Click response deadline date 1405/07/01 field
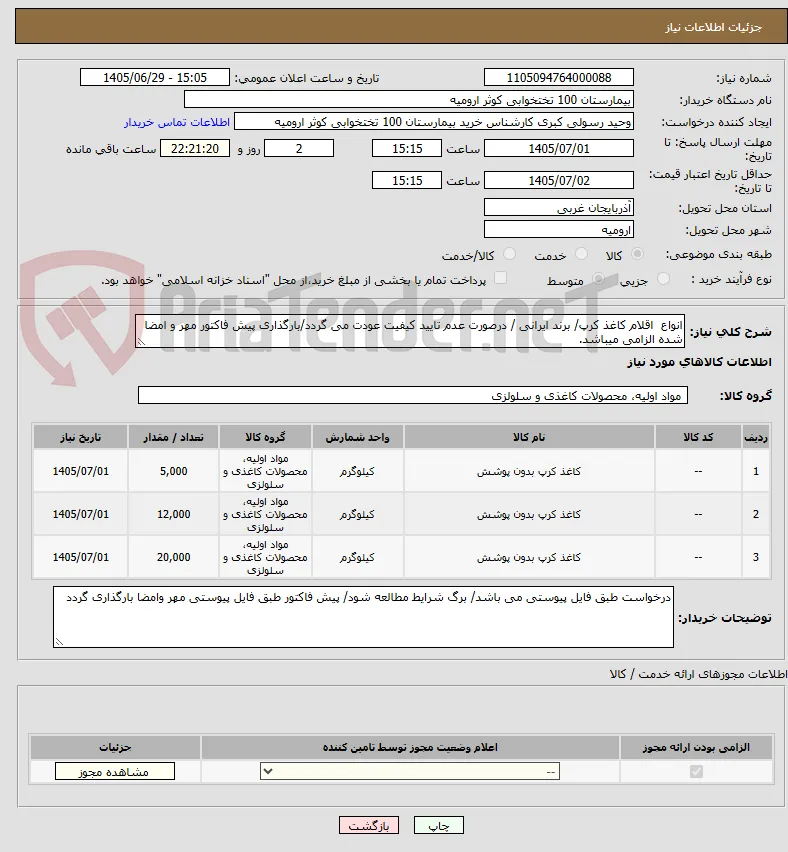Viewport: 788px width, 852px height. point(559,148)
